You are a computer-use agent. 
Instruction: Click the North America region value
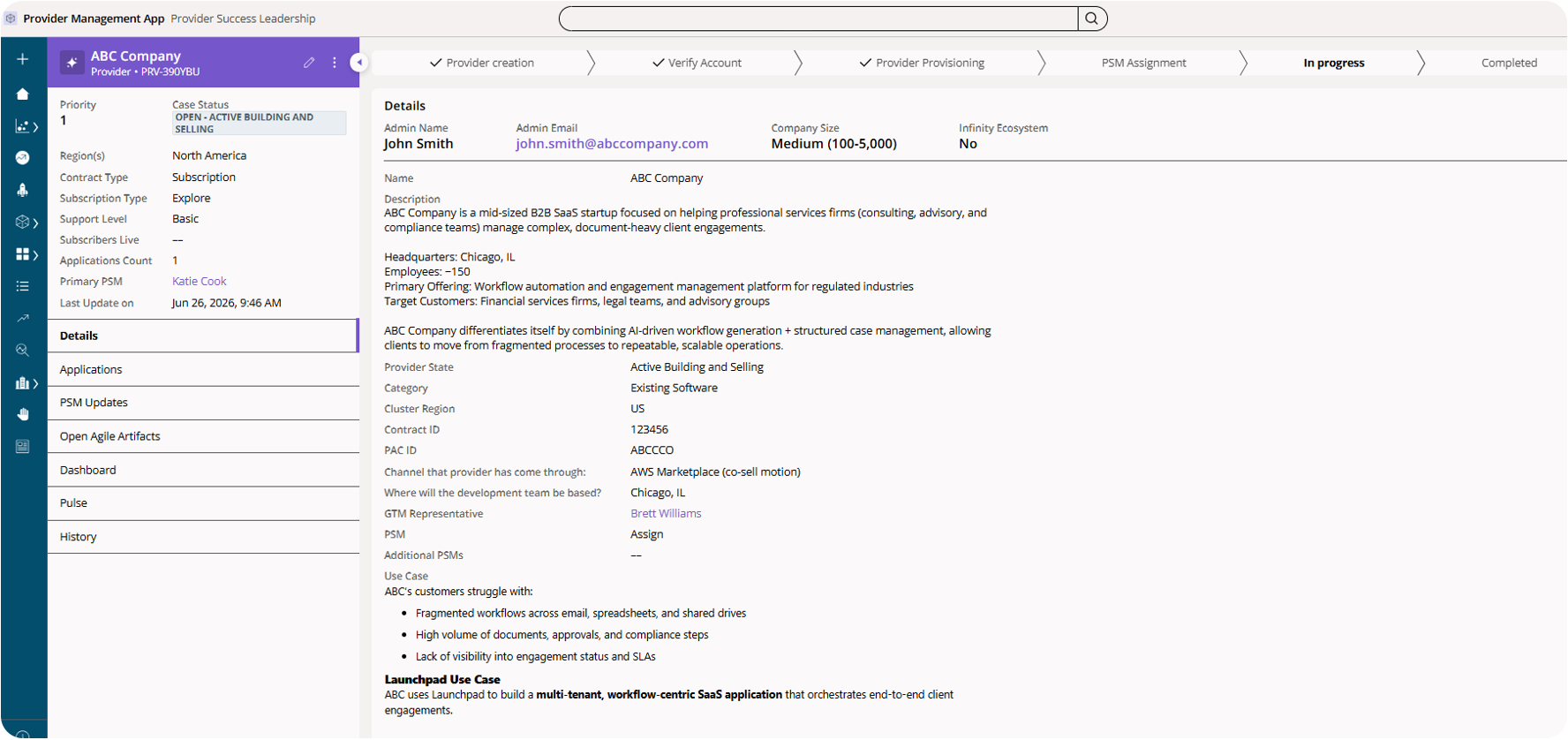[x=209, y=155]
